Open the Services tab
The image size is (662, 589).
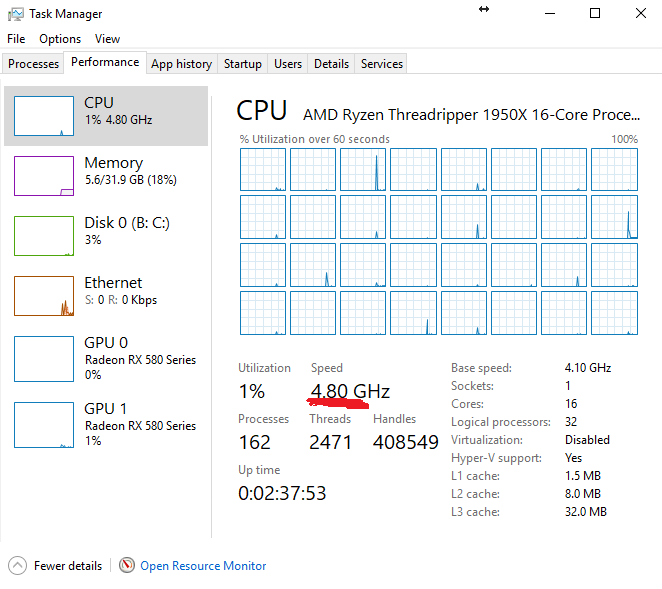click(382, 64)
